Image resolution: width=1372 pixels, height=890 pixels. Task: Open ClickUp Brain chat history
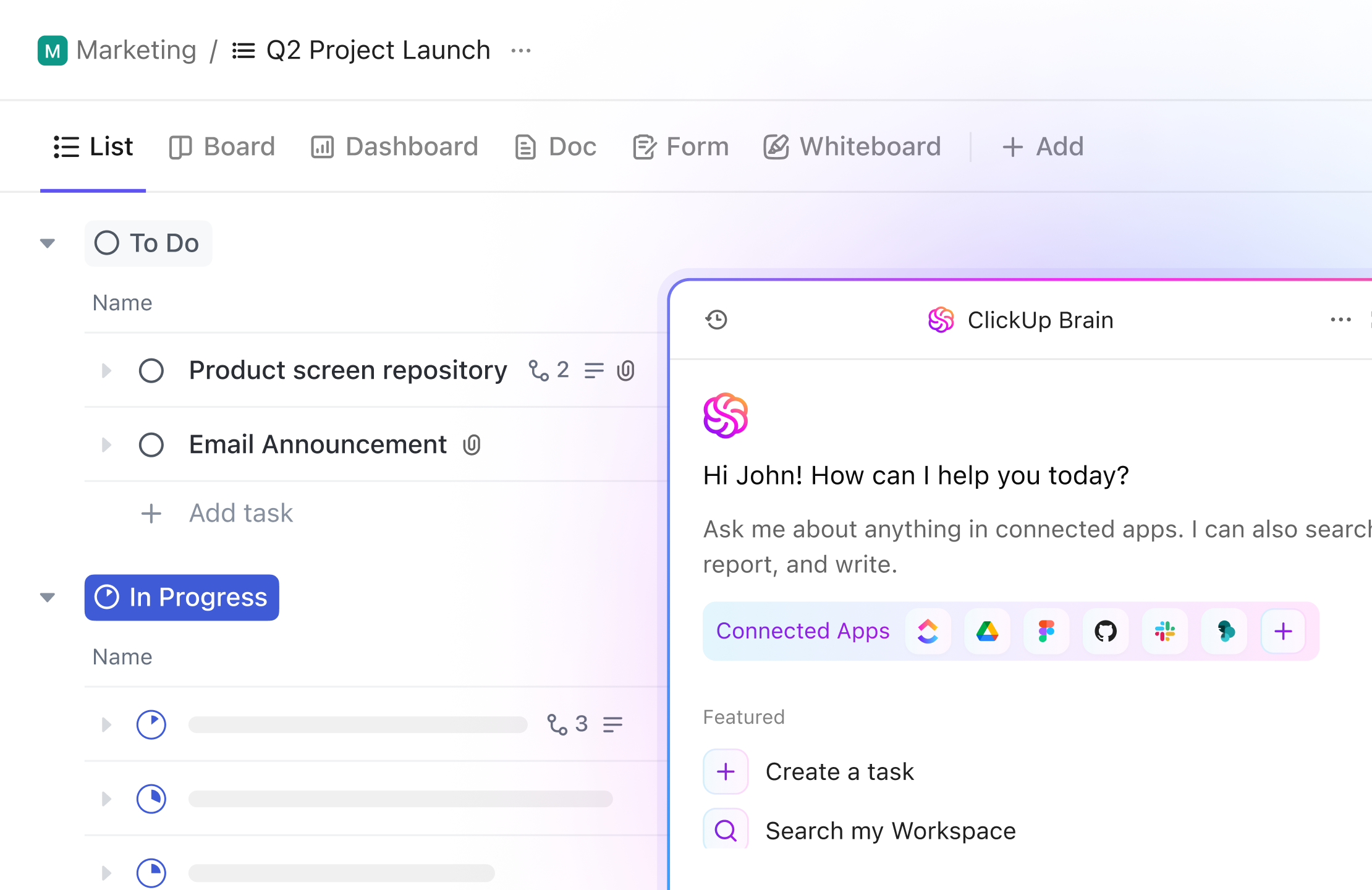coord(716,320)
